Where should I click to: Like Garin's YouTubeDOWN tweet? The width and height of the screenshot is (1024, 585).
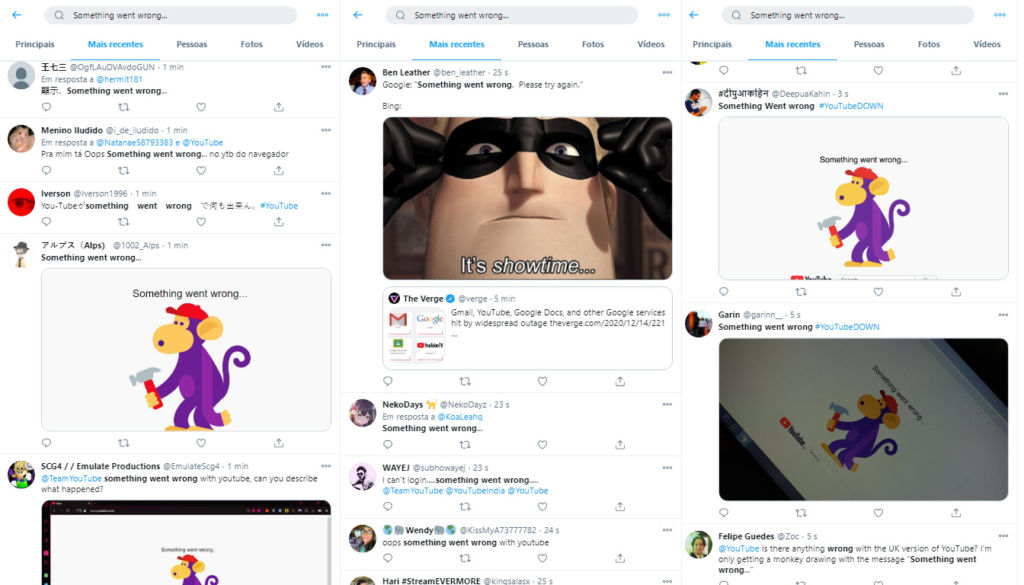(878, 513)
